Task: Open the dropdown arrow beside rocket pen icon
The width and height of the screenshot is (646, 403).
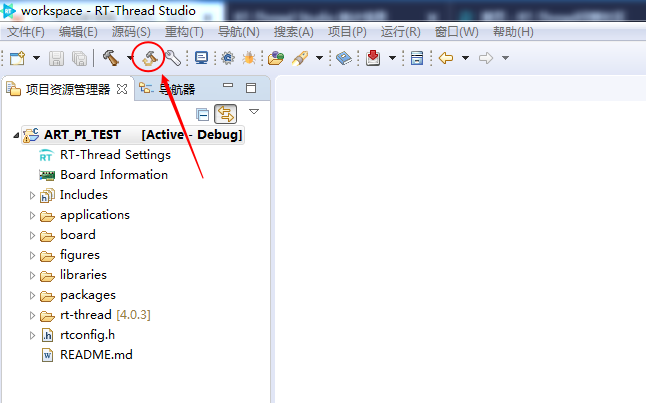Action: click(319, 58)
